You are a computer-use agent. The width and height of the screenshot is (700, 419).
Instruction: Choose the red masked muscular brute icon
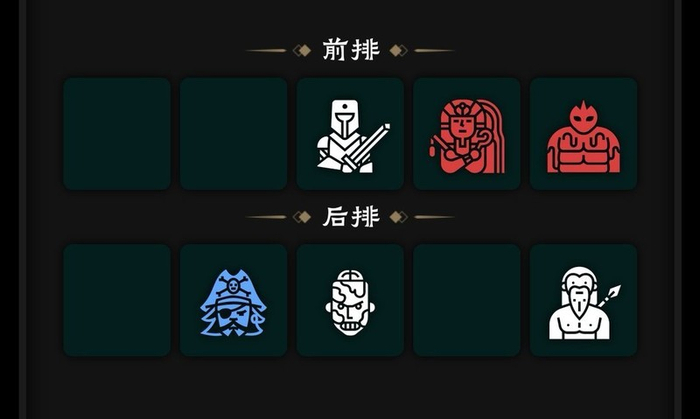[x=583, y=134]
